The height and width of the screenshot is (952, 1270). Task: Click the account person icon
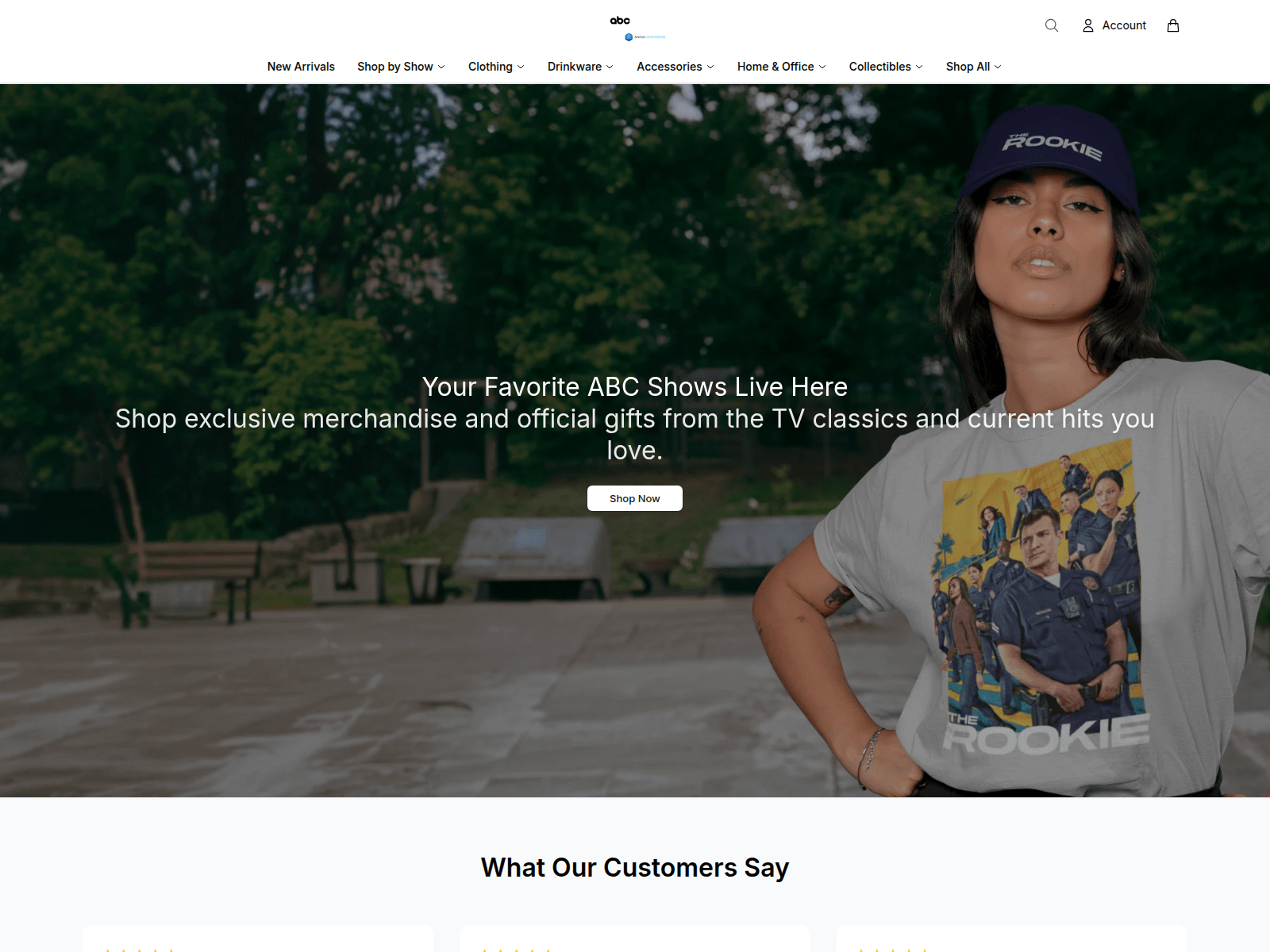[1088, 25]
